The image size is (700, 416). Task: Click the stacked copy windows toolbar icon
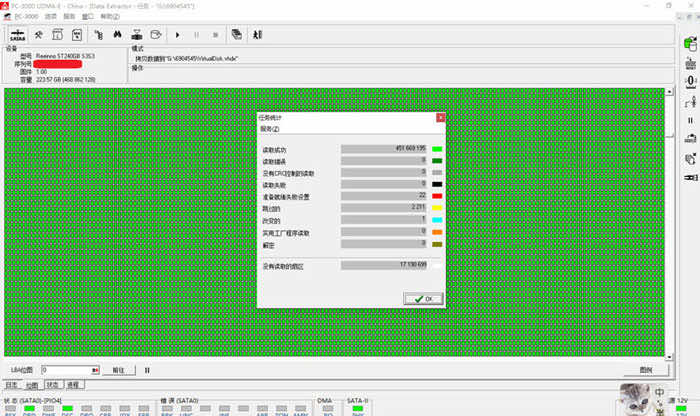[x=236, y=34]
